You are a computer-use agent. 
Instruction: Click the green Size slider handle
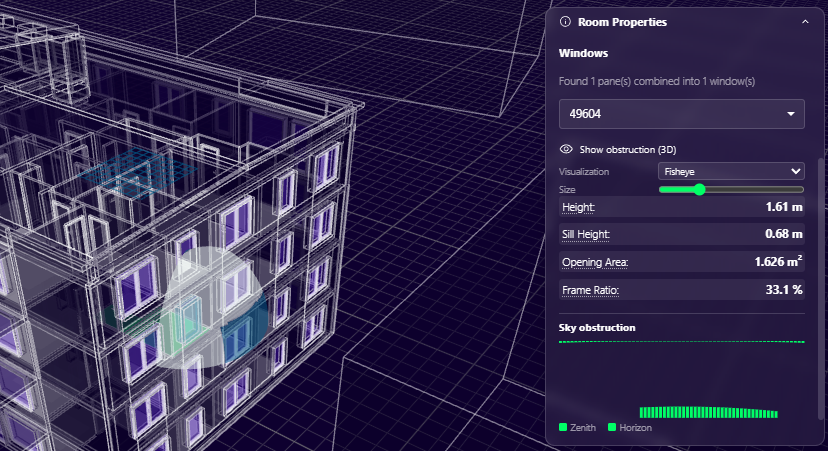700,189
